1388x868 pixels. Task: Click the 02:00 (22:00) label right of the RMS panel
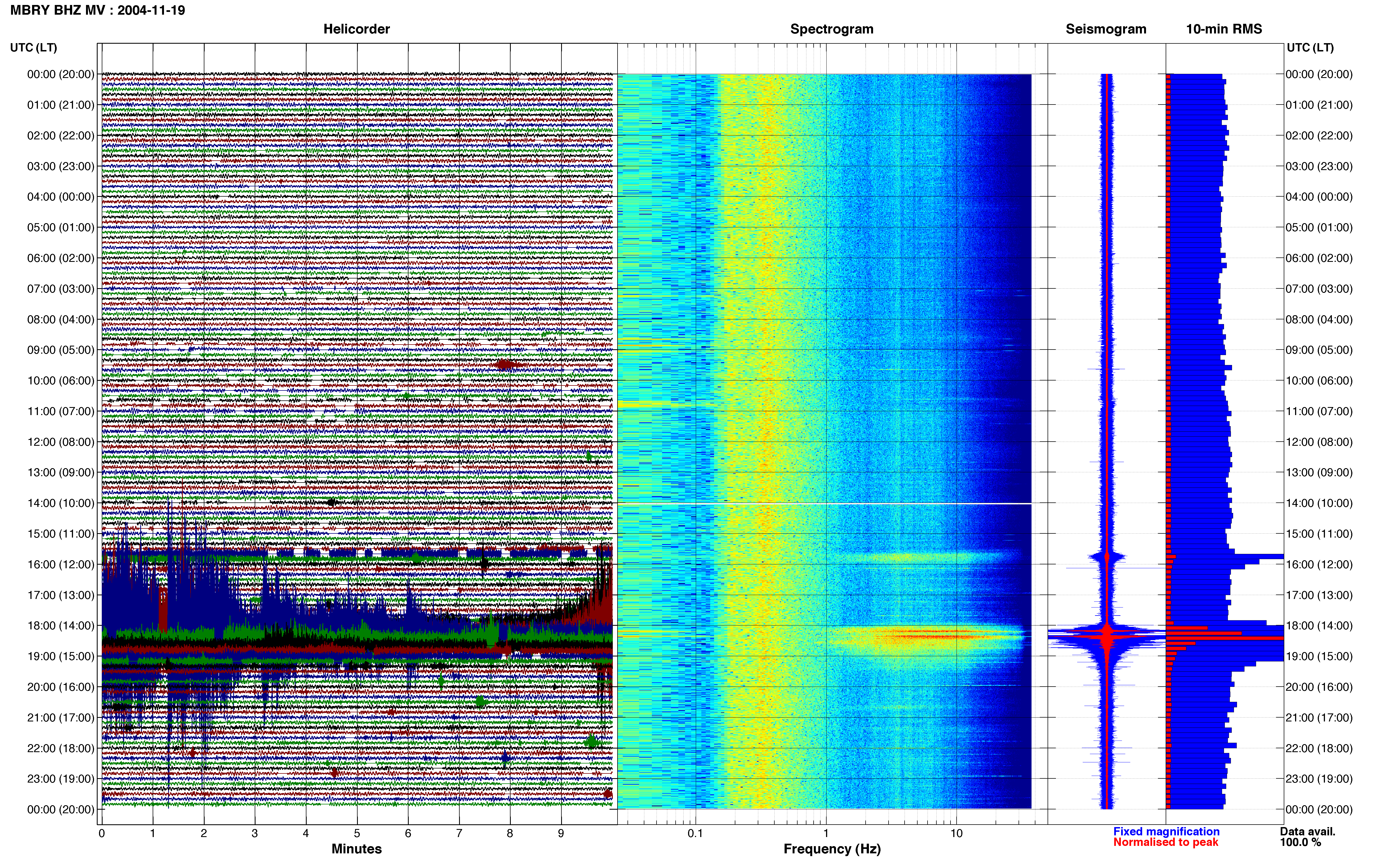(x=1319, y=135)
